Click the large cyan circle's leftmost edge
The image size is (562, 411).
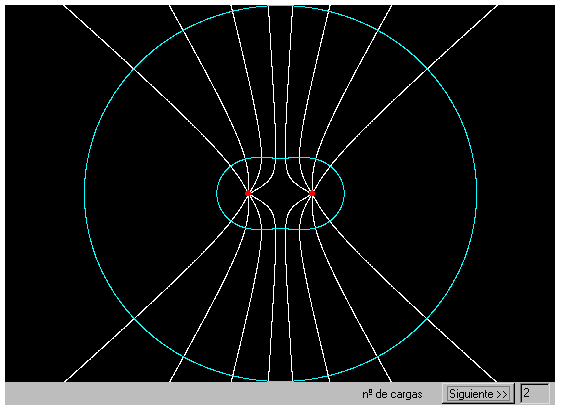[85, 193]
